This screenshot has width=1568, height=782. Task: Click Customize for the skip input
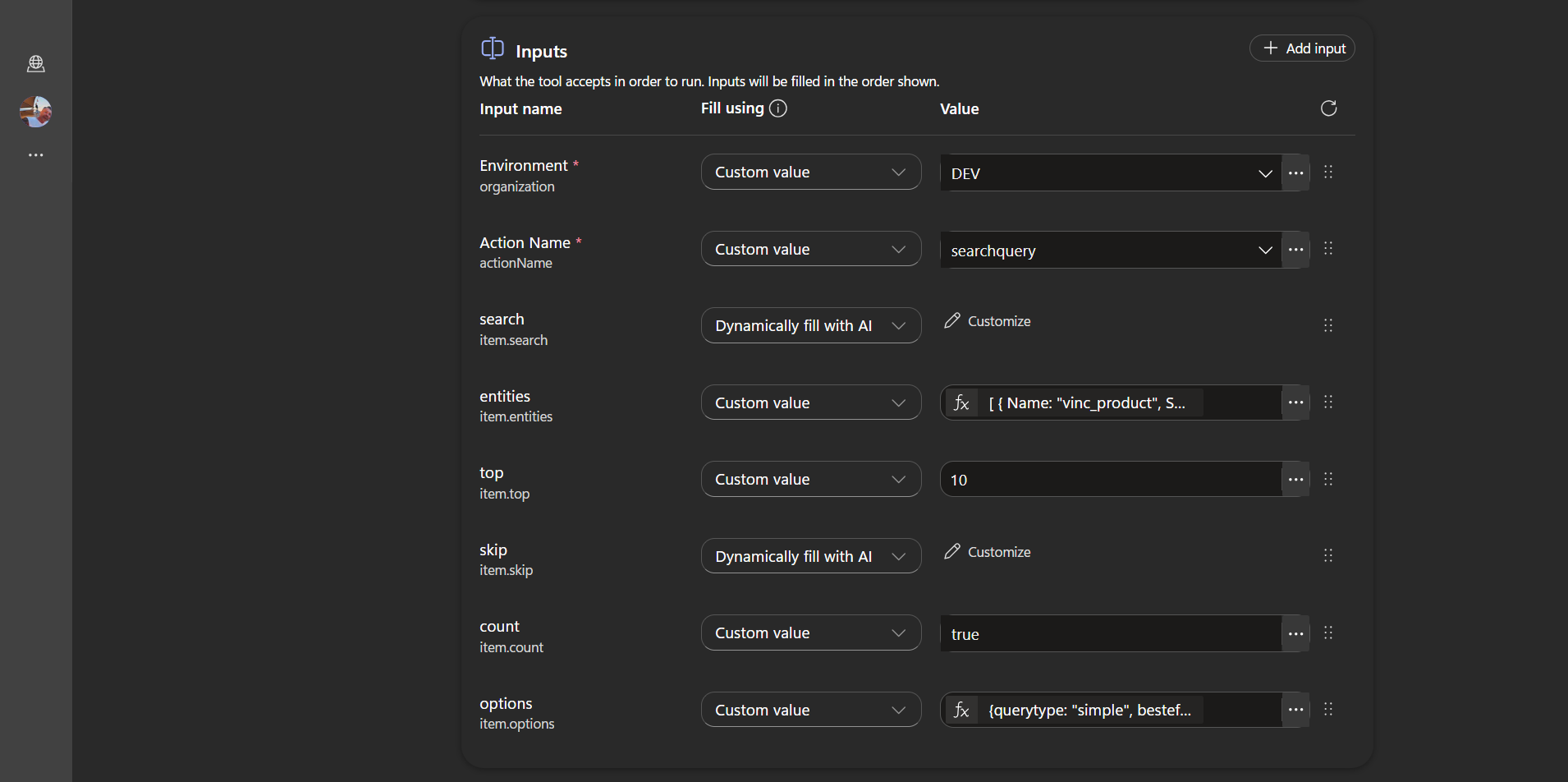coord(988,552)
